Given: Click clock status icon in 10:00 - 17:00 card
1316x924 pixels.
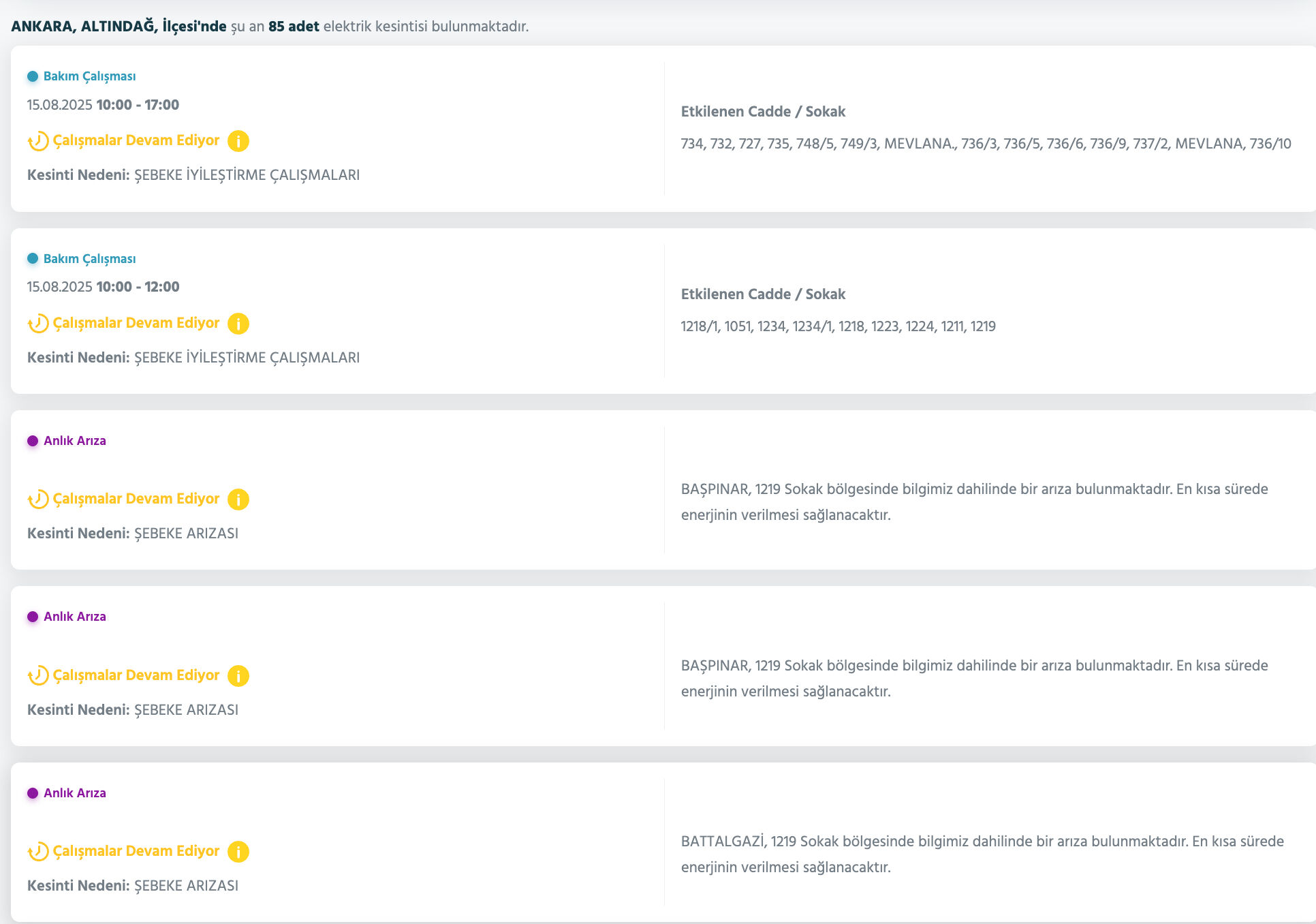Looking at the screenshot, I should pyautogui.click(x=38, y=141).
